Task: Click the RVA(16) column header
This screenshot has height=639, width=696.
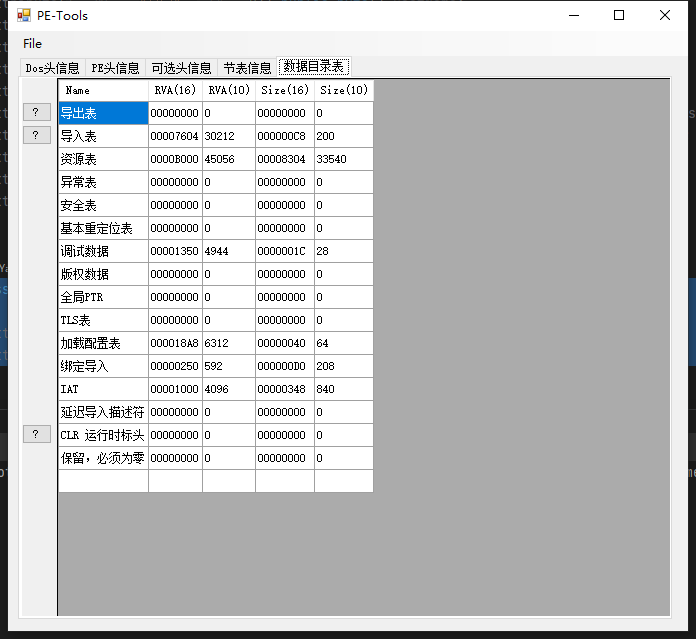Action: [x=175, y=91]
